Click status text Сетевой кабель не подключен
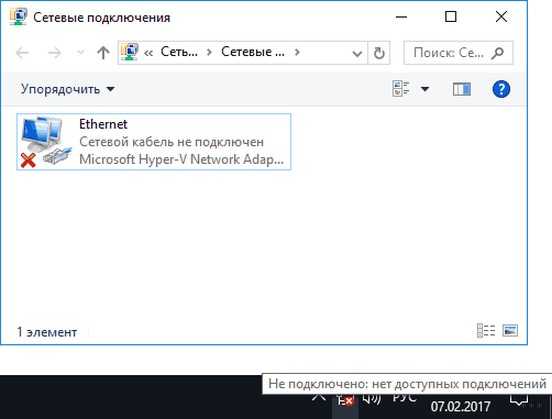The image size is (552, 419). click(171, 142)
